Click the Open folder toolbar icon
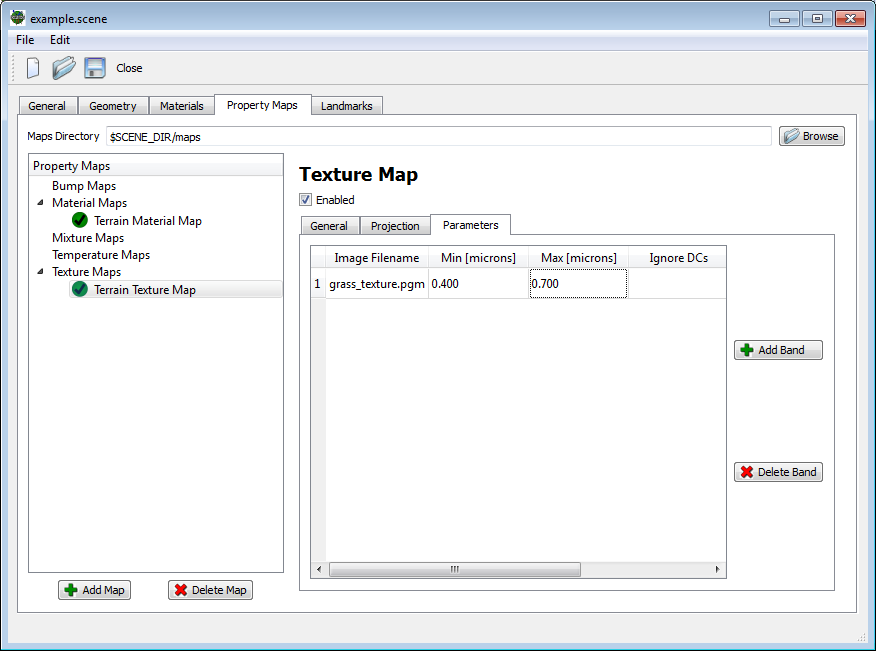876x651 pixels. [x=64, y=68]
